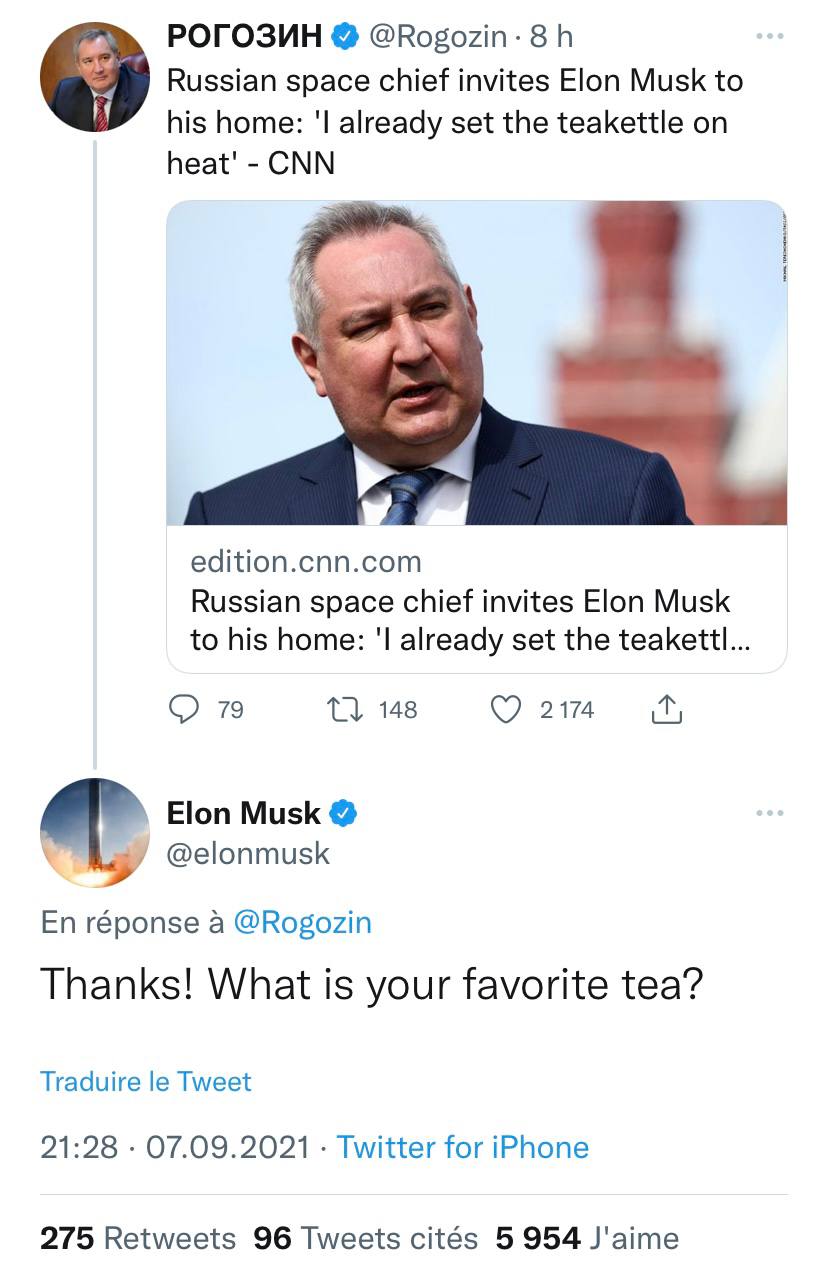Screen dimensions: 828x1280
Task: View the 275 Retweets list
Action: coord(138,1238)
